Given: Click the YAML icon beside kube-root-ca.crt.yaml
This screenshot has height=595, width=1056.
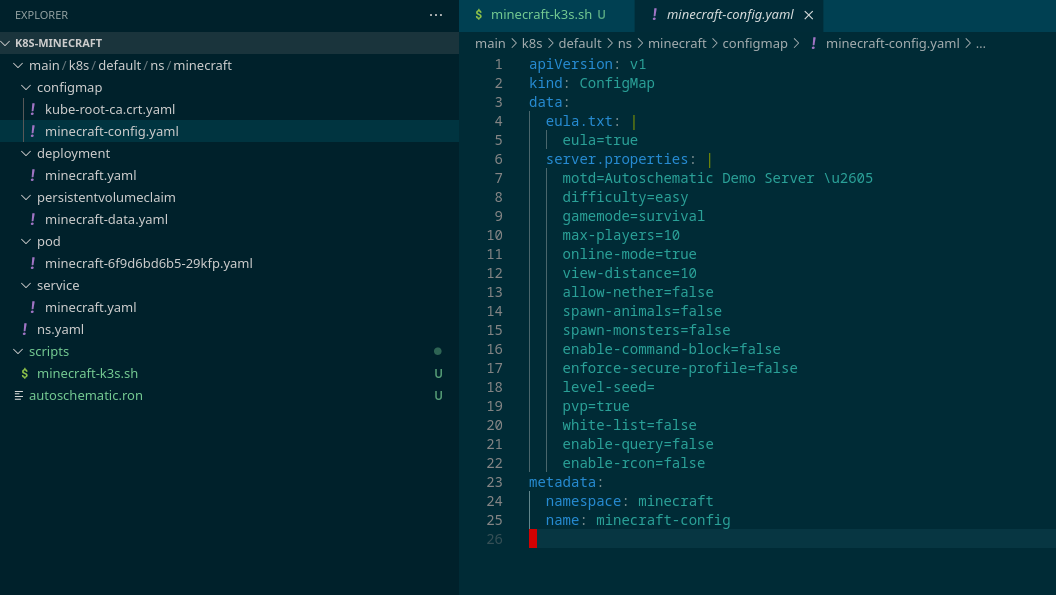Looking at the screenshot, I should [33, 109].
